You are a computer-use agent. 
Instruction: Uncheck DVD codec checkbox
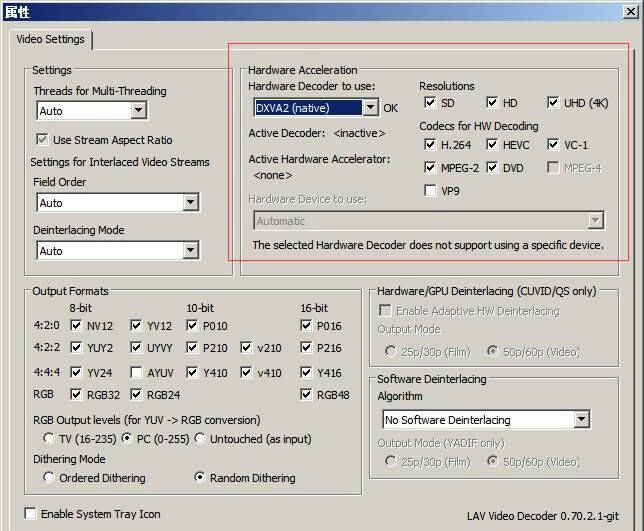pos(492,168)
